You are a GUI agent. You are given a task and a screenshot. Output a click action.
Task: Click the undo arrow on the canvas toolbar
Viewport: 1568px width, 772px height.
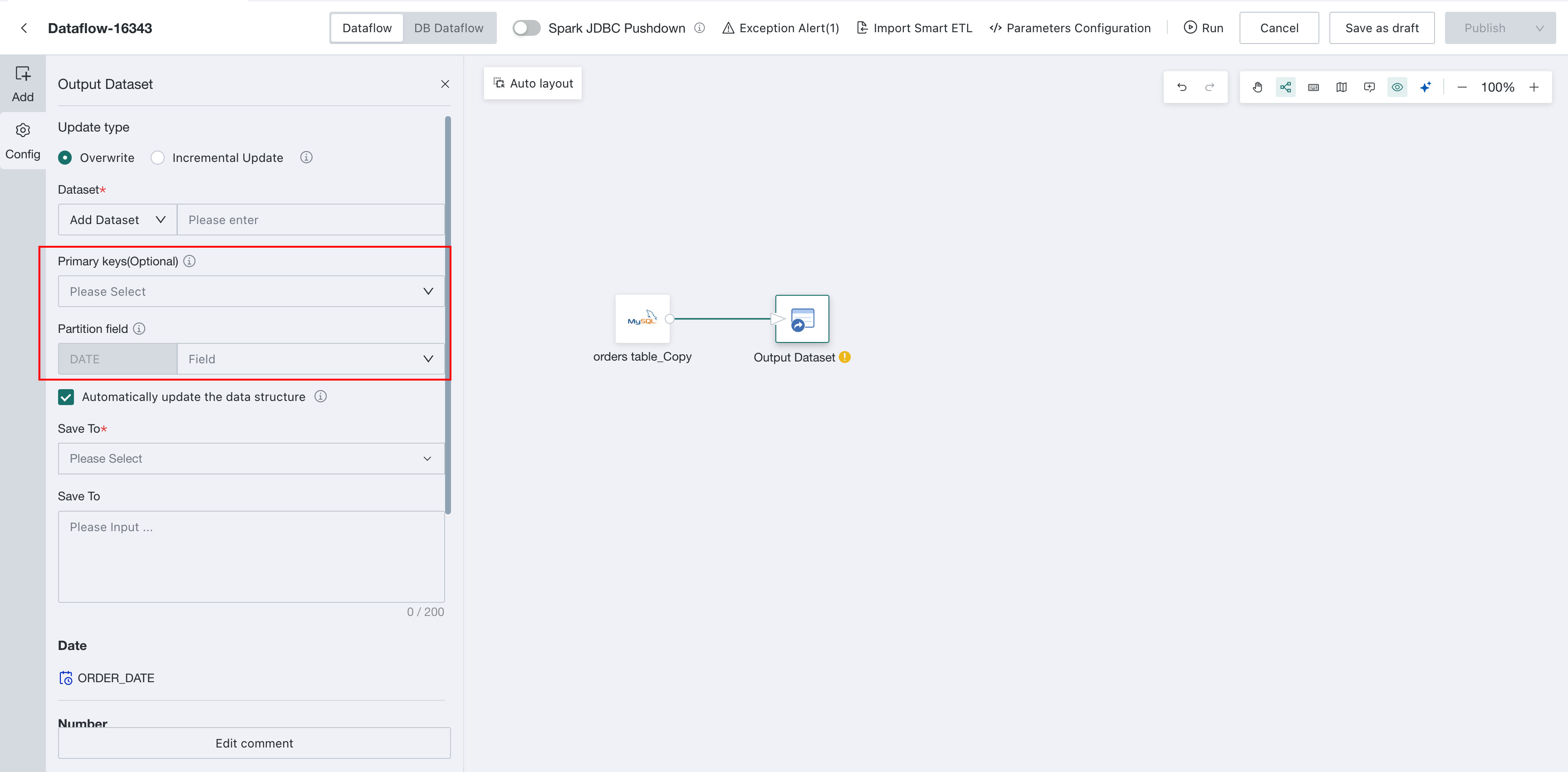(1181, 87)
